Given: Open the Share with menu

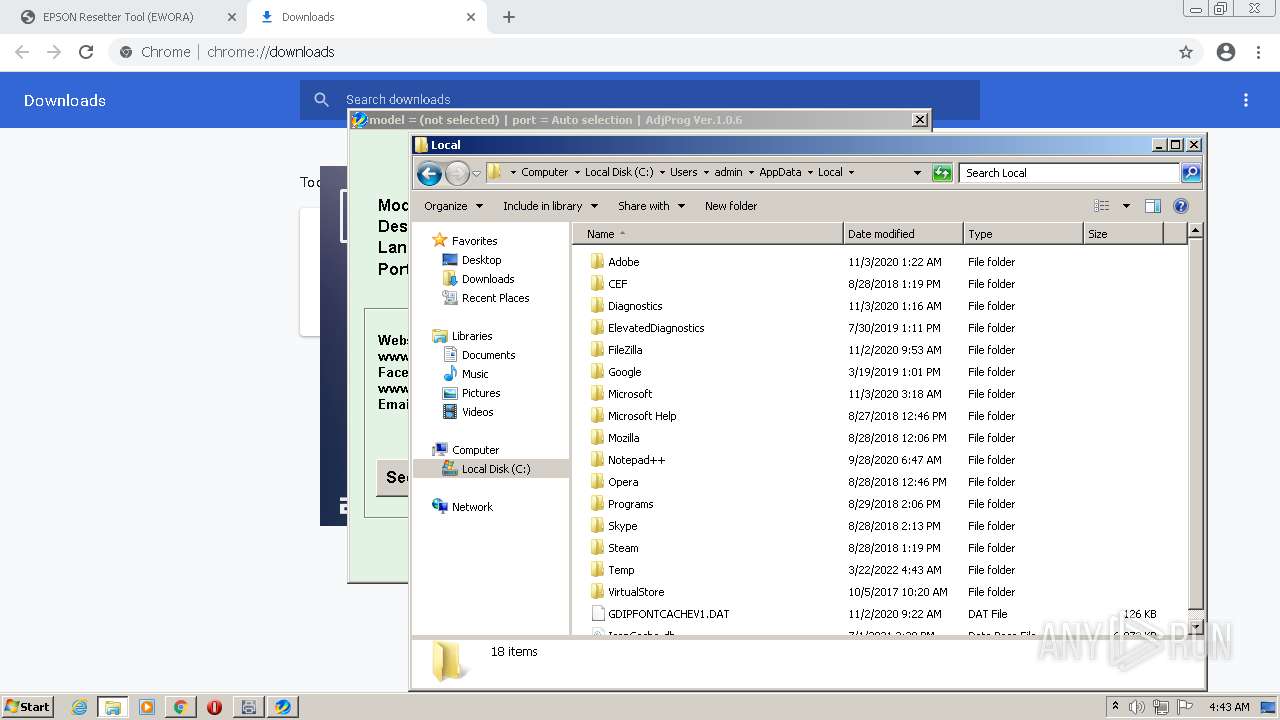Looking at the screenshot, I should click(651, 206).
